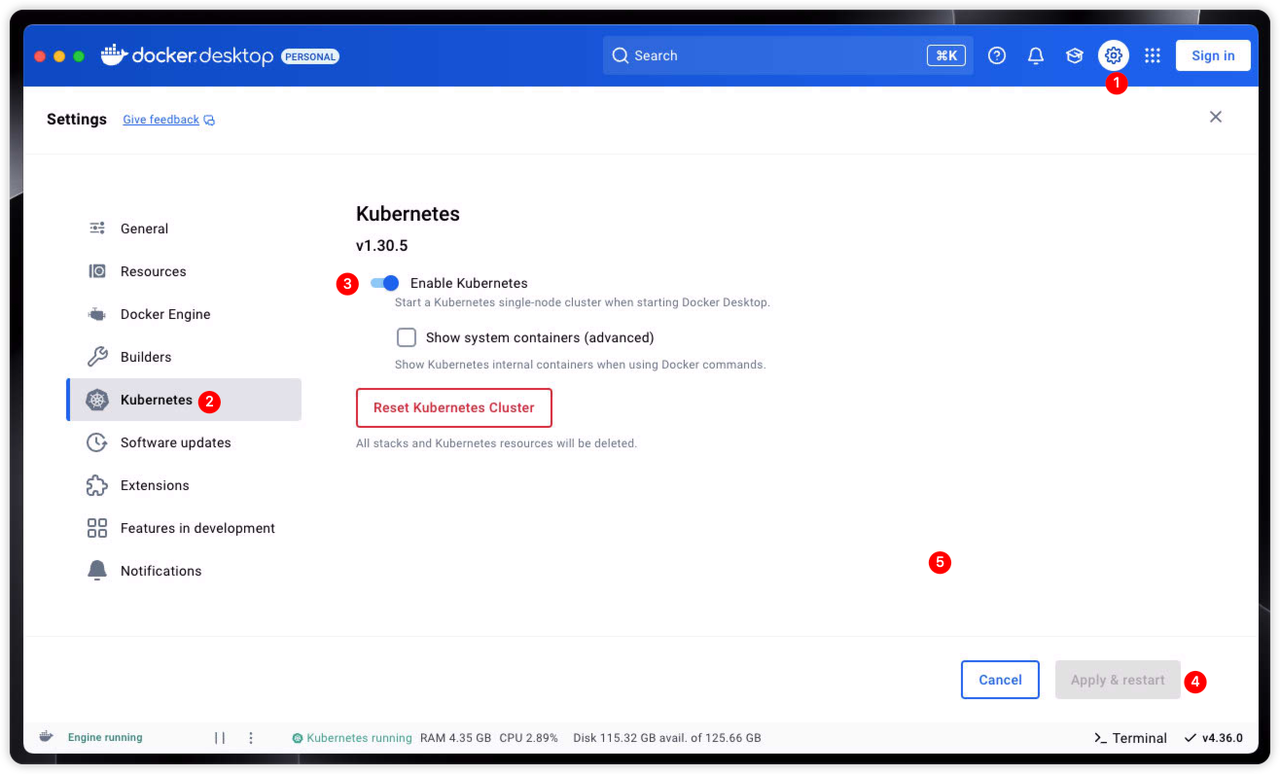Open the Notifications settings section
This screenshot has height=774, width=1280.
coord(184,571)
